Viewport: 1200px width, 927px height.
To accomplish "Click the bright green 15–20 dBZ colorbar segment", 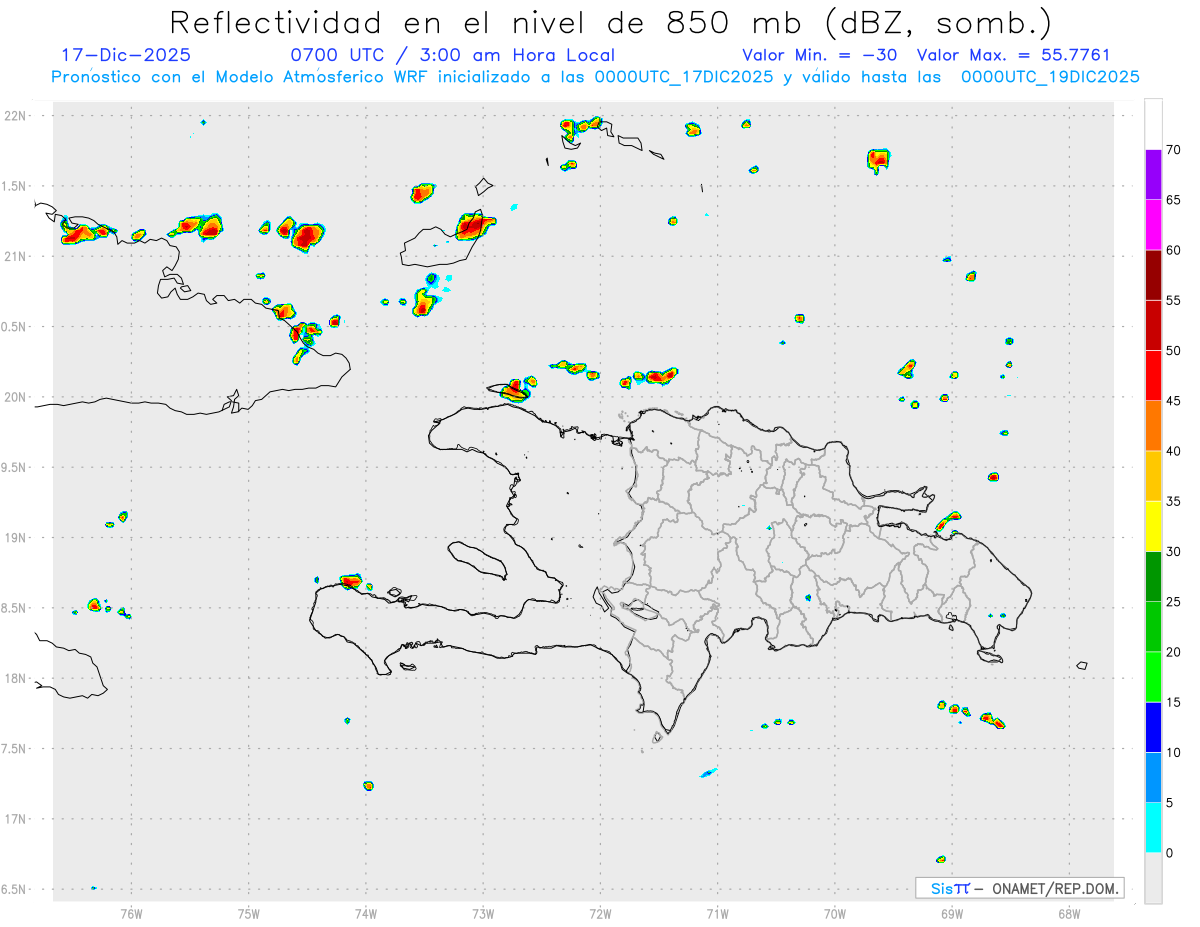I will pyautogui.click(x=1153, y=678).
